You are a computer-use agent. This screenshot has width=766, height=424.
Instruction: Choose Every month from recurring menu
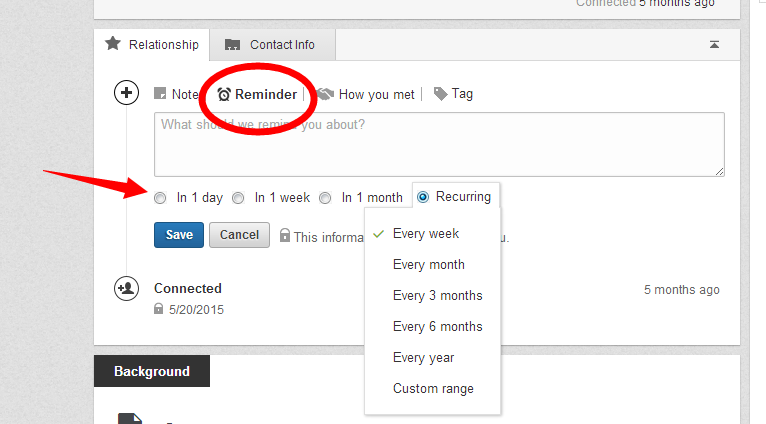pyautogui.click(x=428, y=265)
